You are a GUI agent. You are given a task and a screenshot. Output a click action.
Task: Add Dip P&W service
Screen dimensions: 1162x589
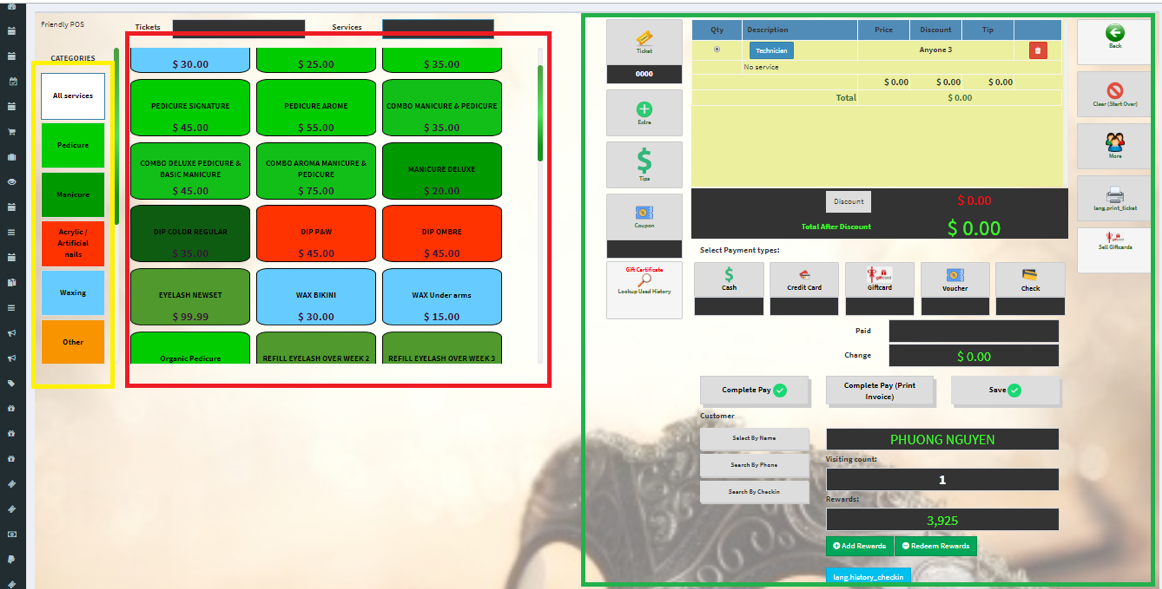coord(316,233)
